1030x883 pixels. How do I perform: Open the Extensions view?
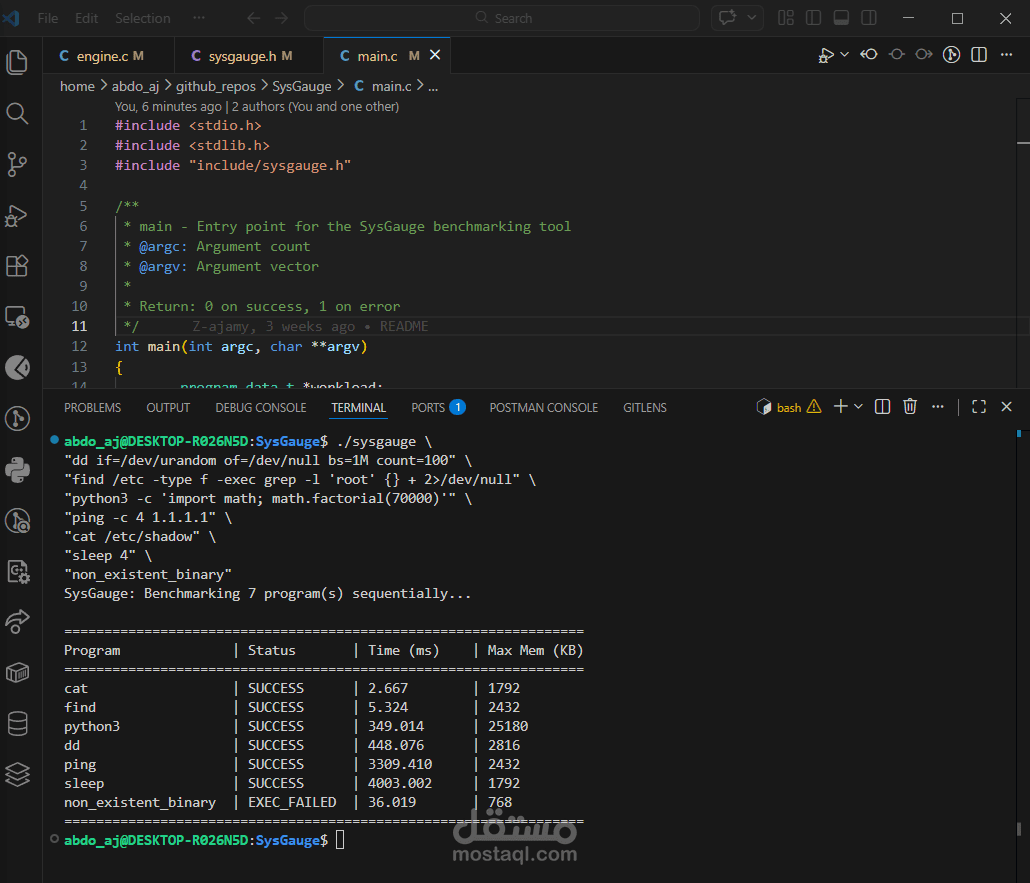[17, 266]
